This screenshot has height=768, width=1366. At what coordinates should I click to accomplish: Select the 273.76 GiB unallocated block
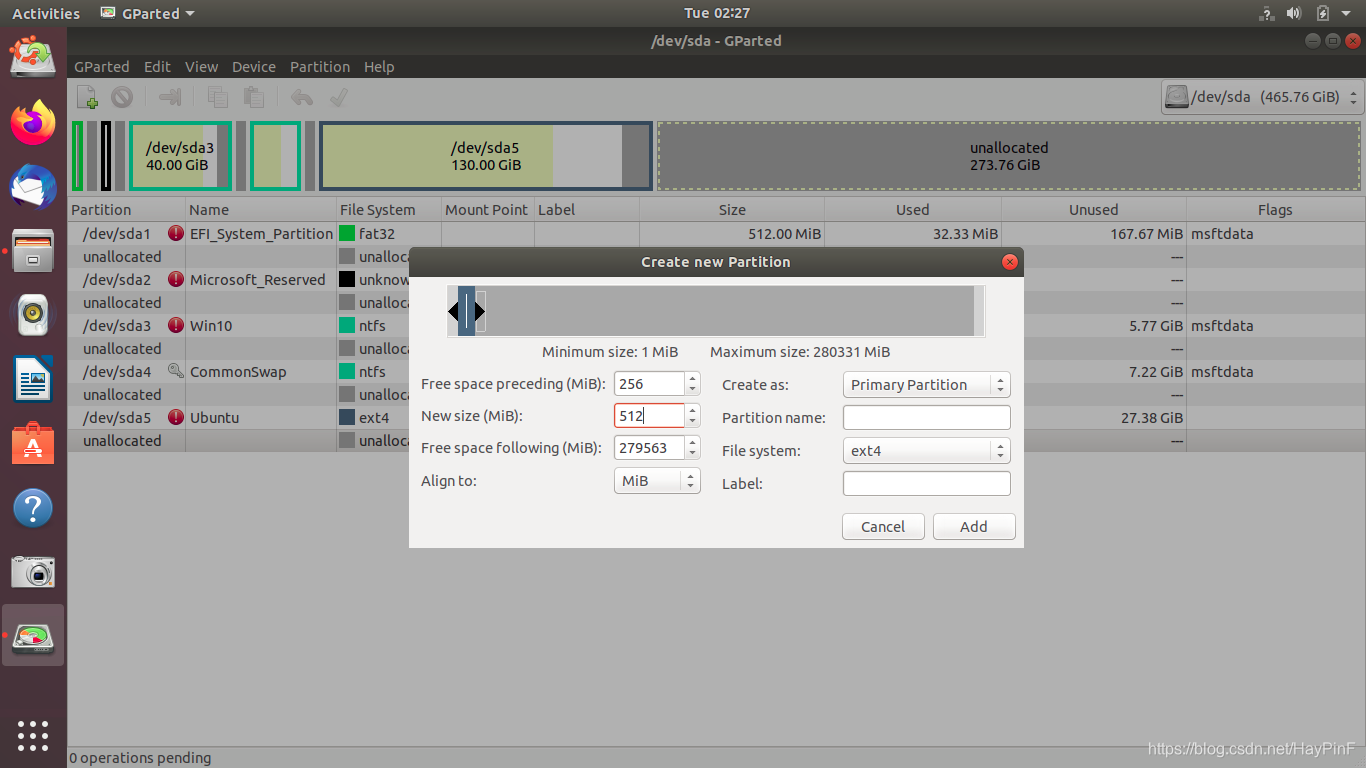click(1009, 156)
